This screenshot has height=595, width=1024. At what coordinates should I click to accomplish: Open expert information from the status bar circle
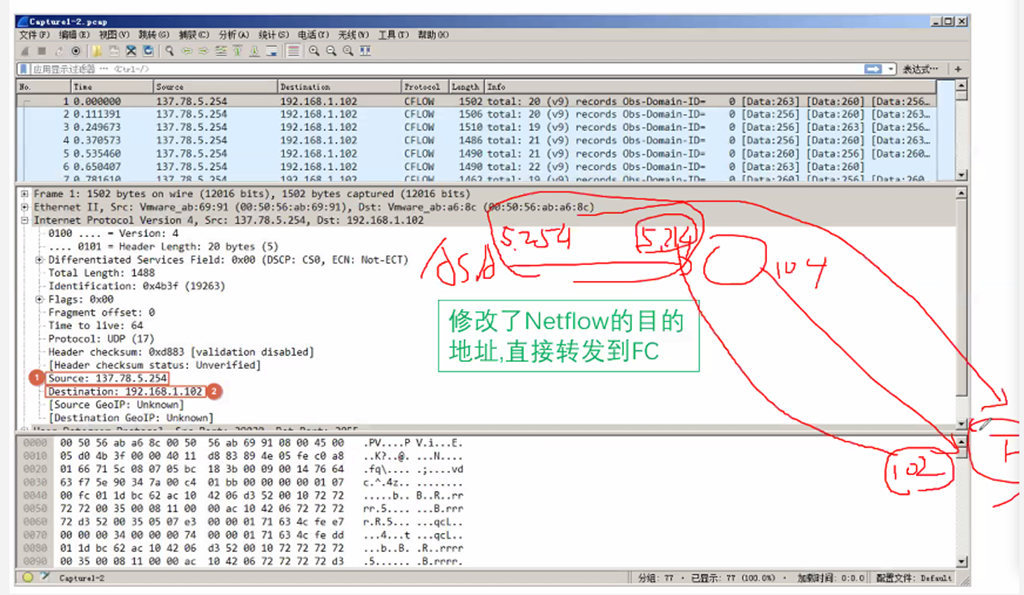coord(27,577)
